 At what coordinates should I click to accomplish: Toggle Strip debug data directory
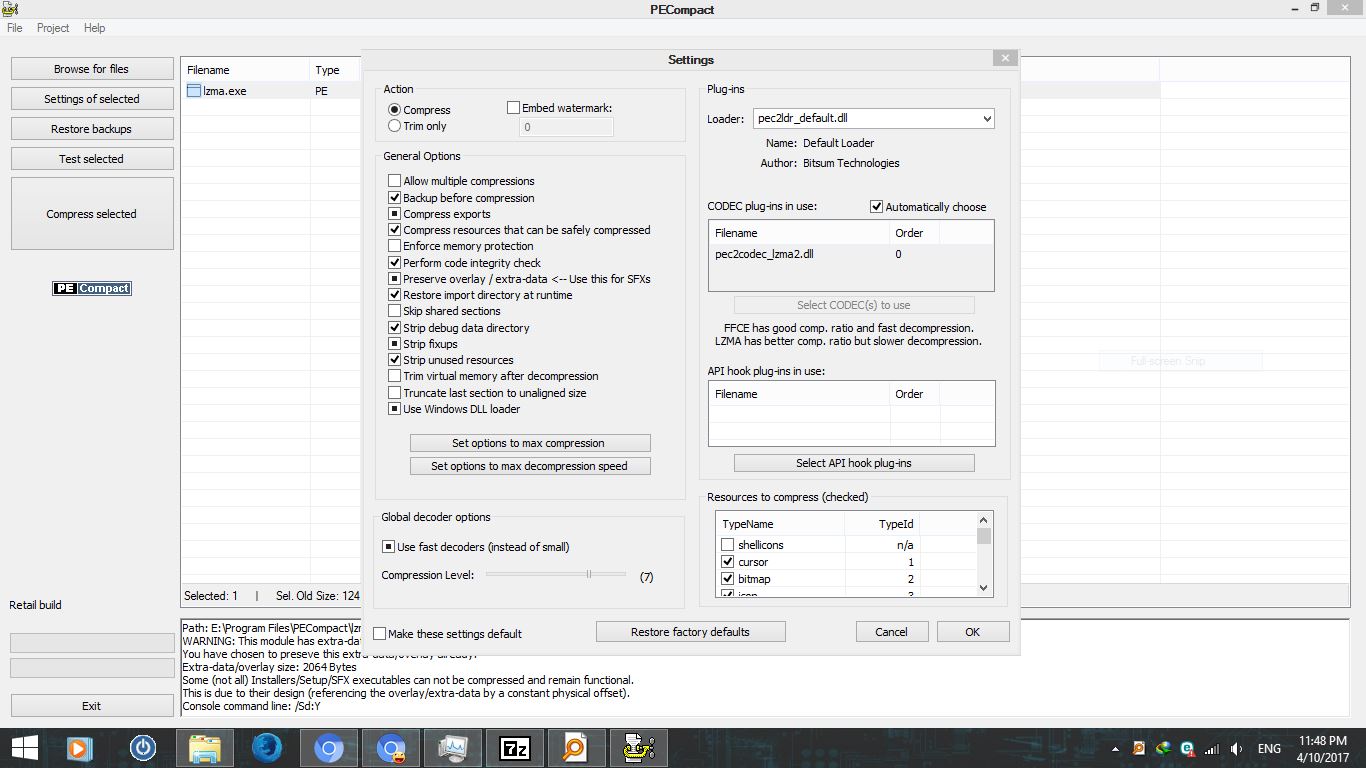pos(394,328)
